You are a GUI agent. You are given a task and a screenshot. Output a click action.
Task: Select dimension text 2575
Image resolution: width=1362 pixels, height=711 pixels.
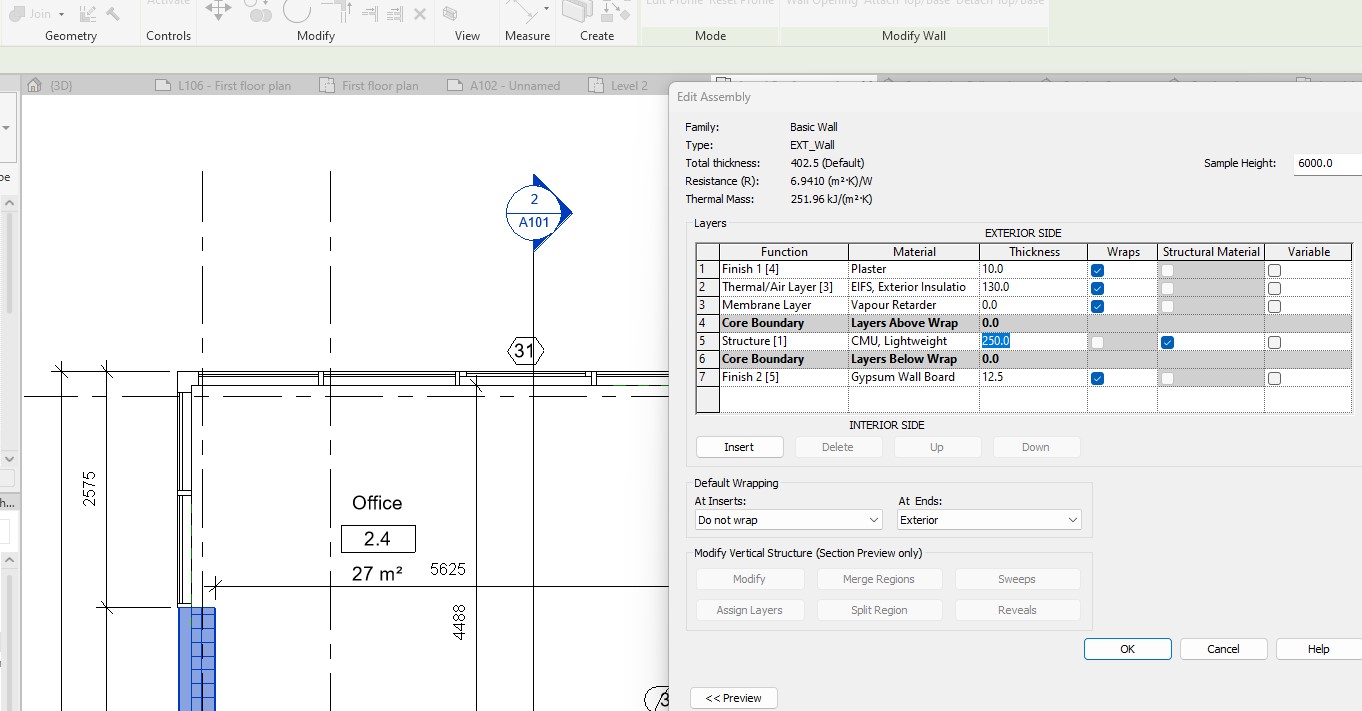(90, 488)
